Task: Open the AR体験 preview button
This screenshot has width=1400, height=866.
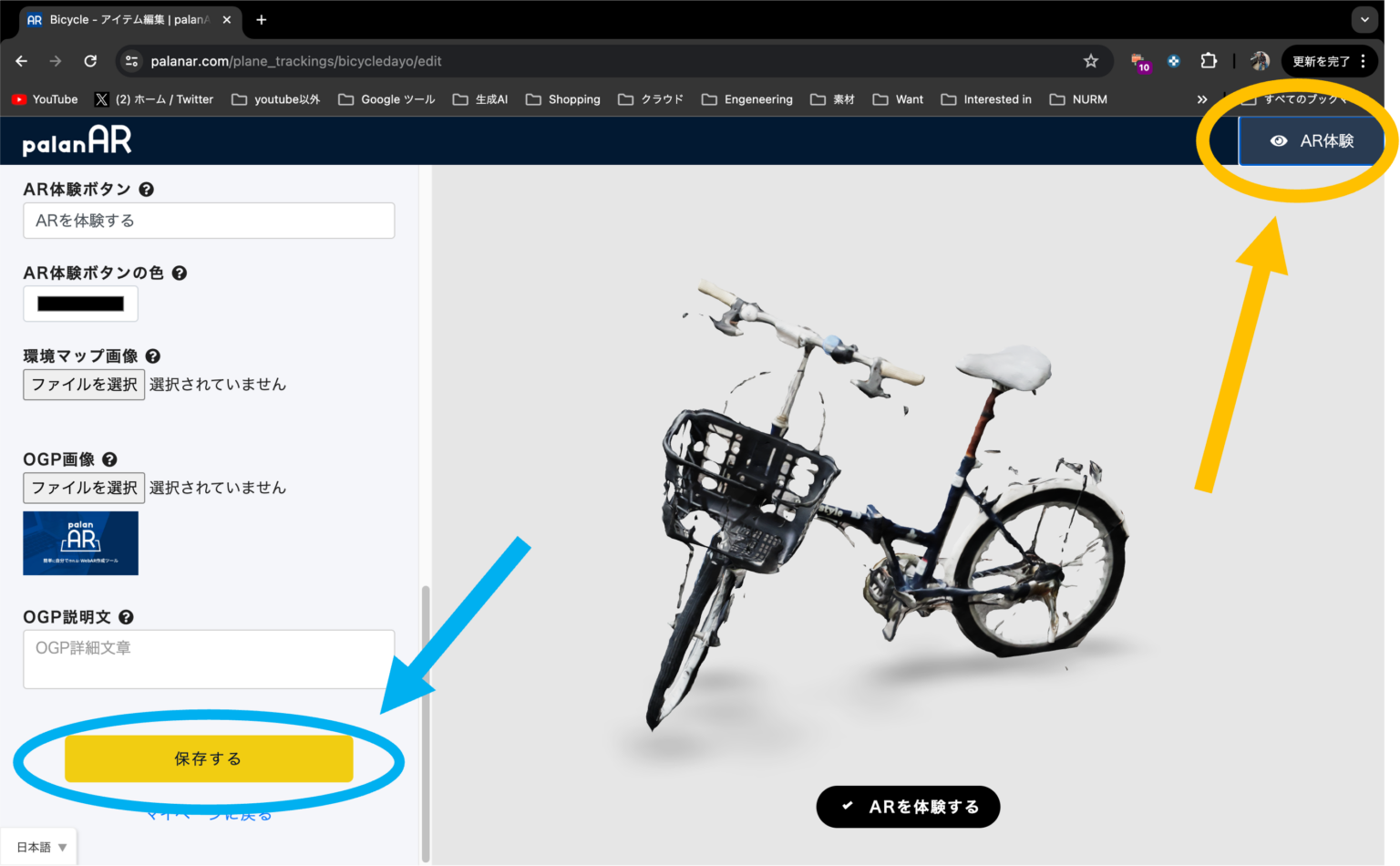Action: tap(1311, 141)
